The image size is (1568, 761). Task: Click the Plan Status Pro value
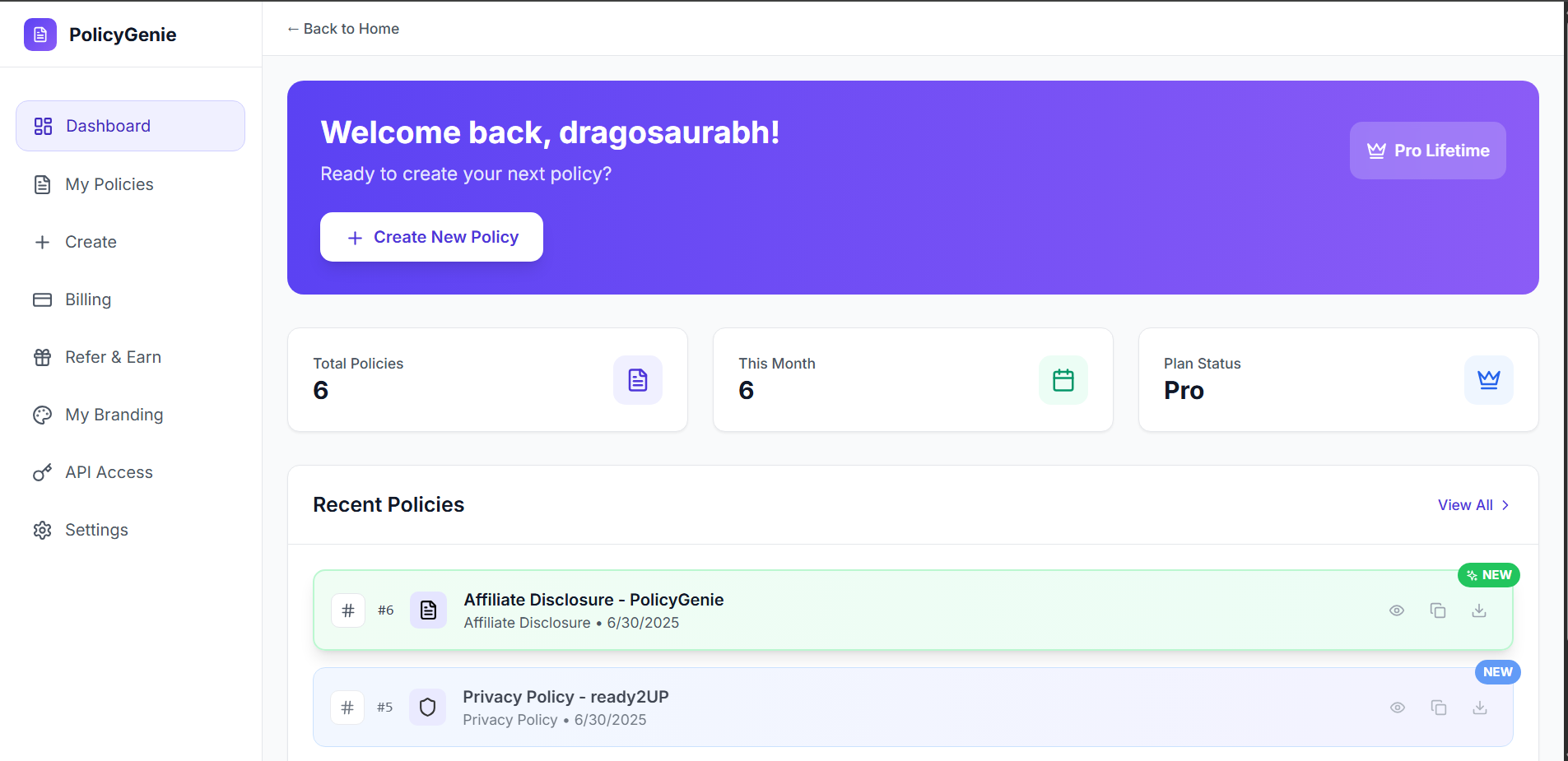[x=1184, y=391]
